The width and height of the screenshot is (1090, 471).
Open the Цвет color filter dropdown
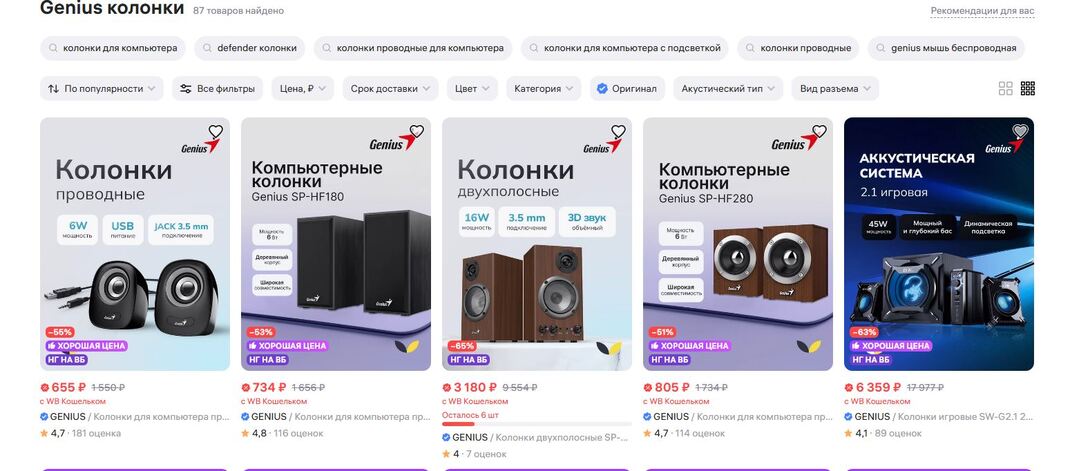[x=472, y=88]
